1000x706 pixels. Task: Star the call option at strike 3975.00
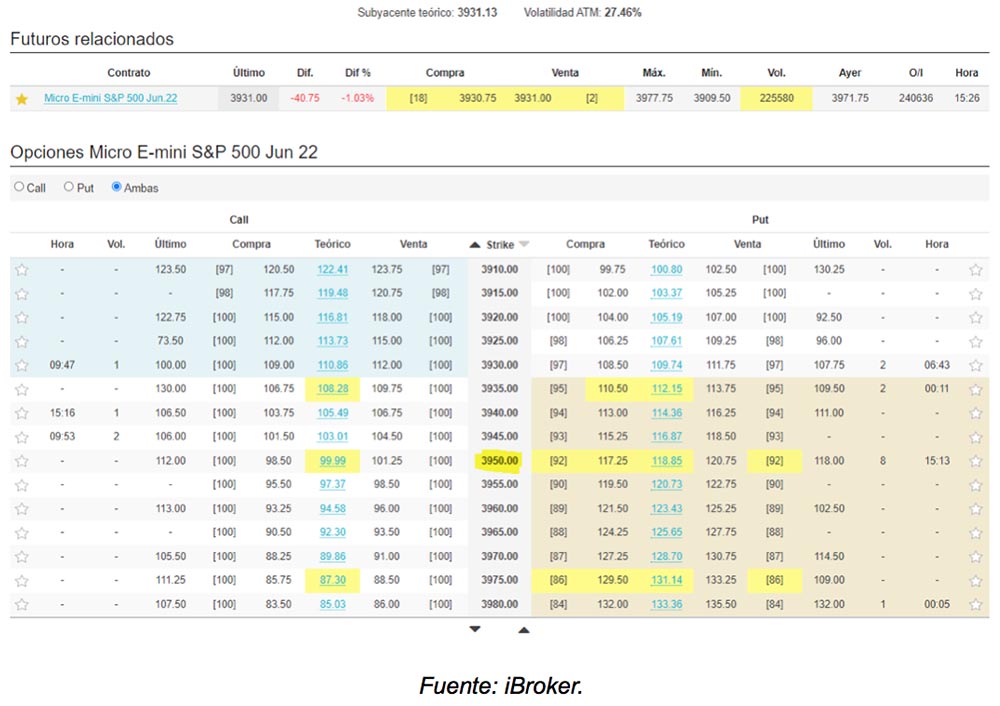click(22, 580)
